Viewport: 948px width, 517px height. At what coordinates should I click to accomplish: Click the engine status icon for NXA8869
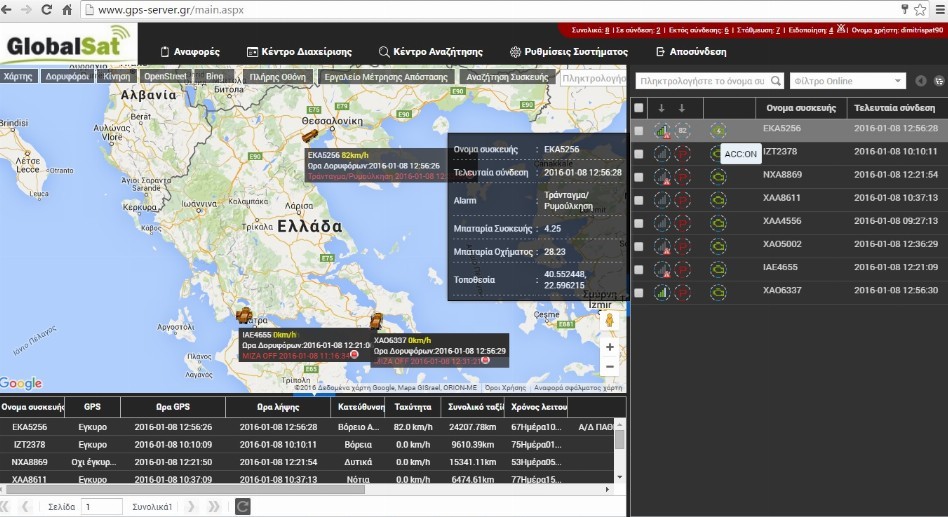click(x=718, y=177)
